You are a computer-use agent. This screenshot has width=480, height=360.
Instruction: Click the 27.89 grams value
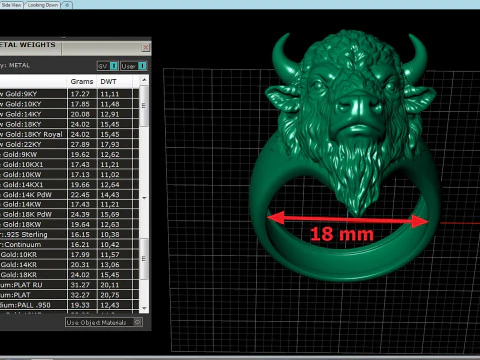[x=80, y=144]
